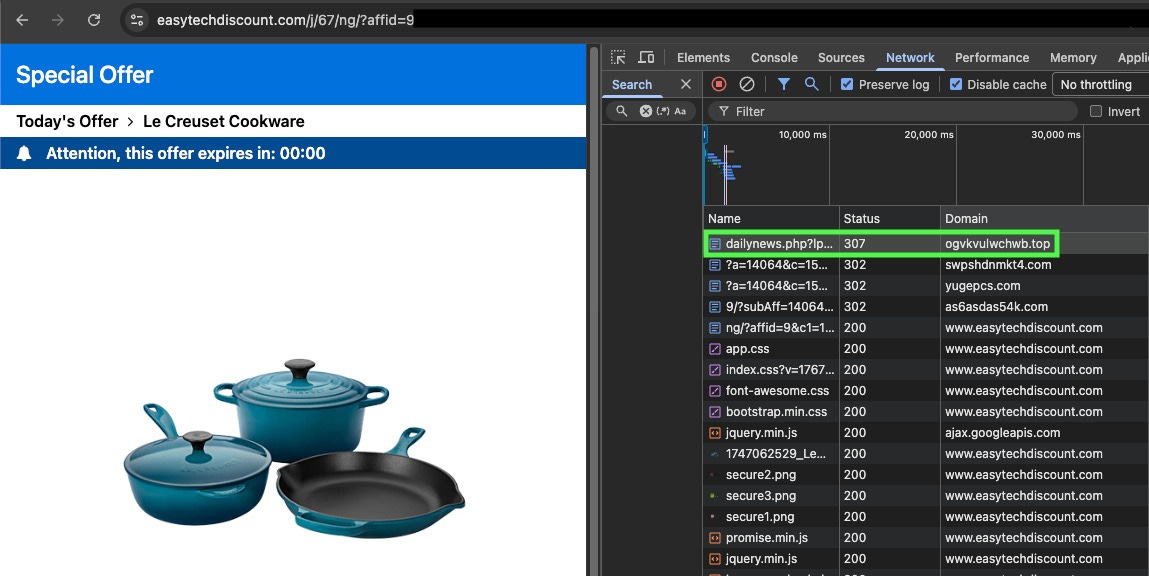This screenshot has width=1149, height=576.
Task: Click the Today's Offer breadcrumb link
Action: click(67, 121)
